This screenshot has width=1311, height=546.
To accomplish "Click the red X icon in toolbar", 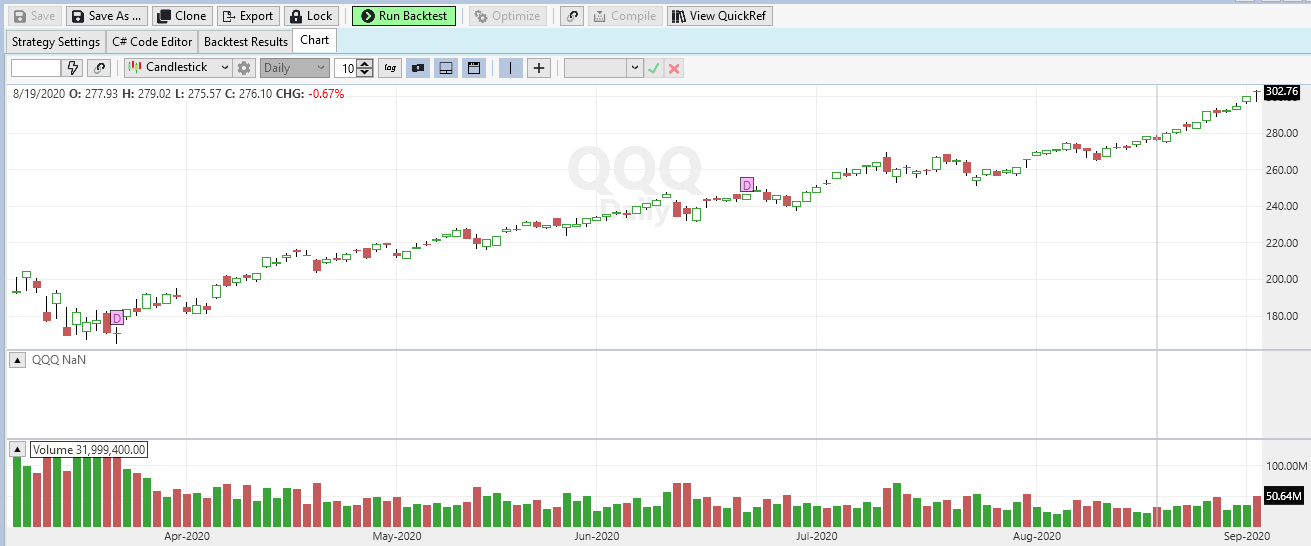I will [x=675, y=68].
